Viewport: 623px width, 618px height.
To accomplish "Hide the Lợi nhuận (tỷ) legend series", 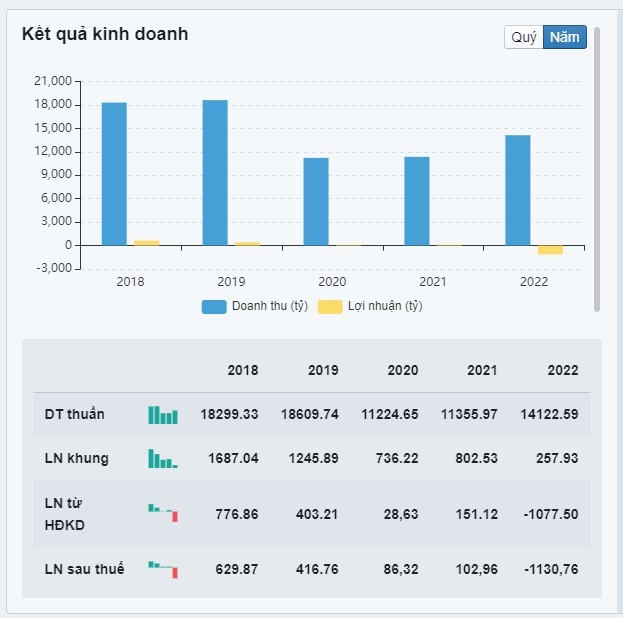I will tap(370, 306).
